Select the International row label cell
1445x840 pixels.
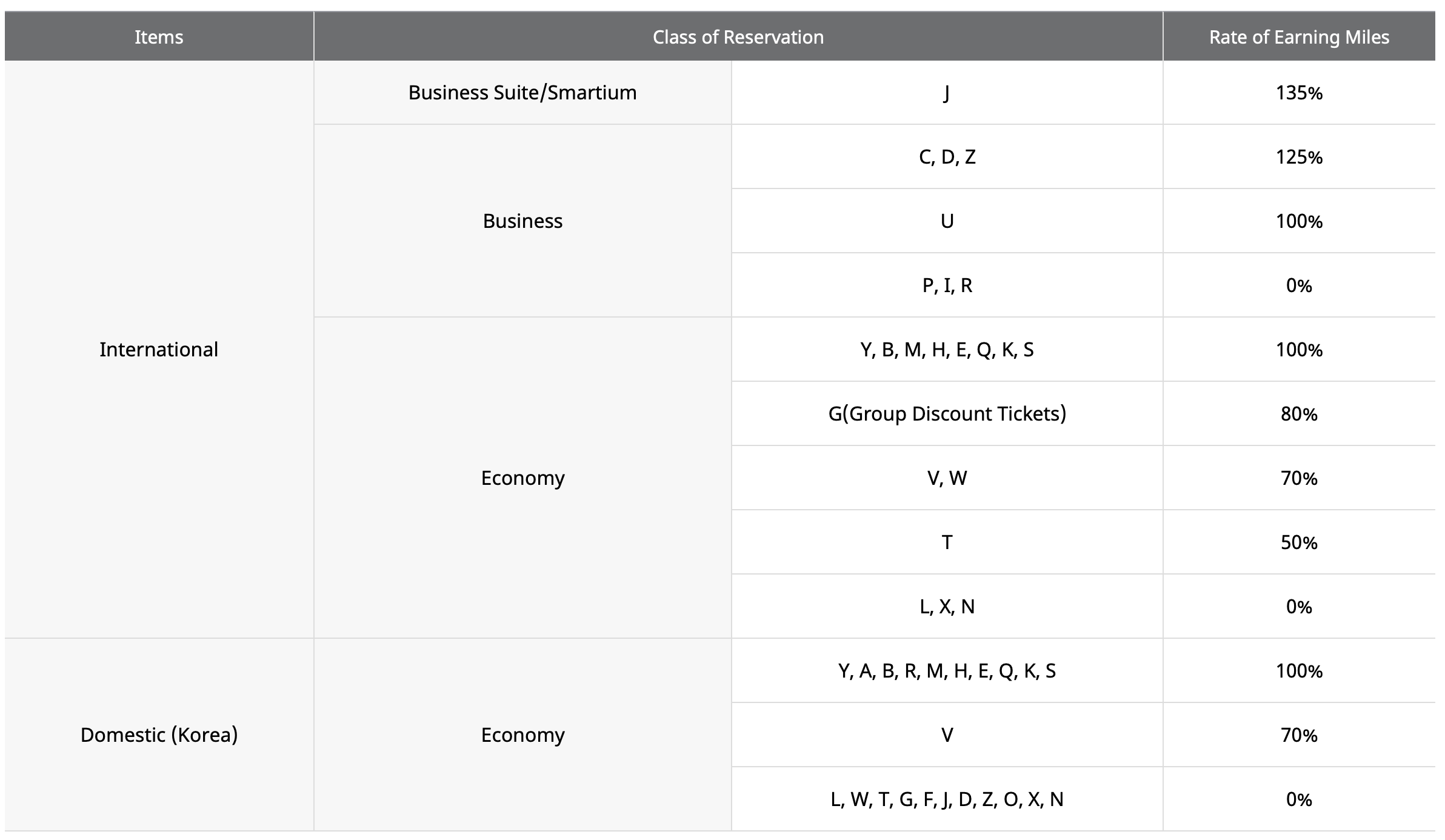point(159,350)
